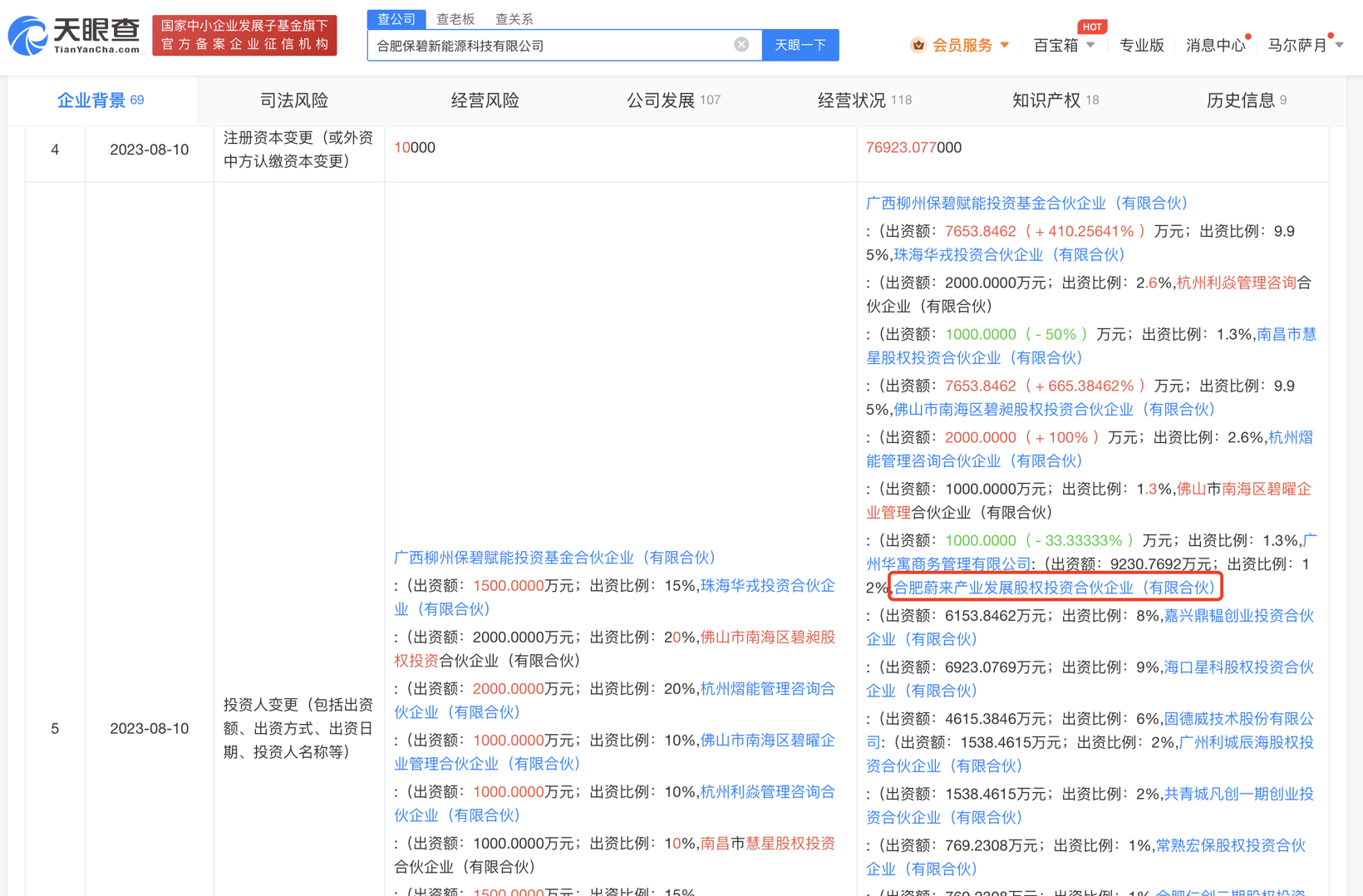Image resolution: width=1363 pixels, height=896 pixels.
Task: Open 常熟宏保股权投资合伙企业 link
Action: (1086, 857)
